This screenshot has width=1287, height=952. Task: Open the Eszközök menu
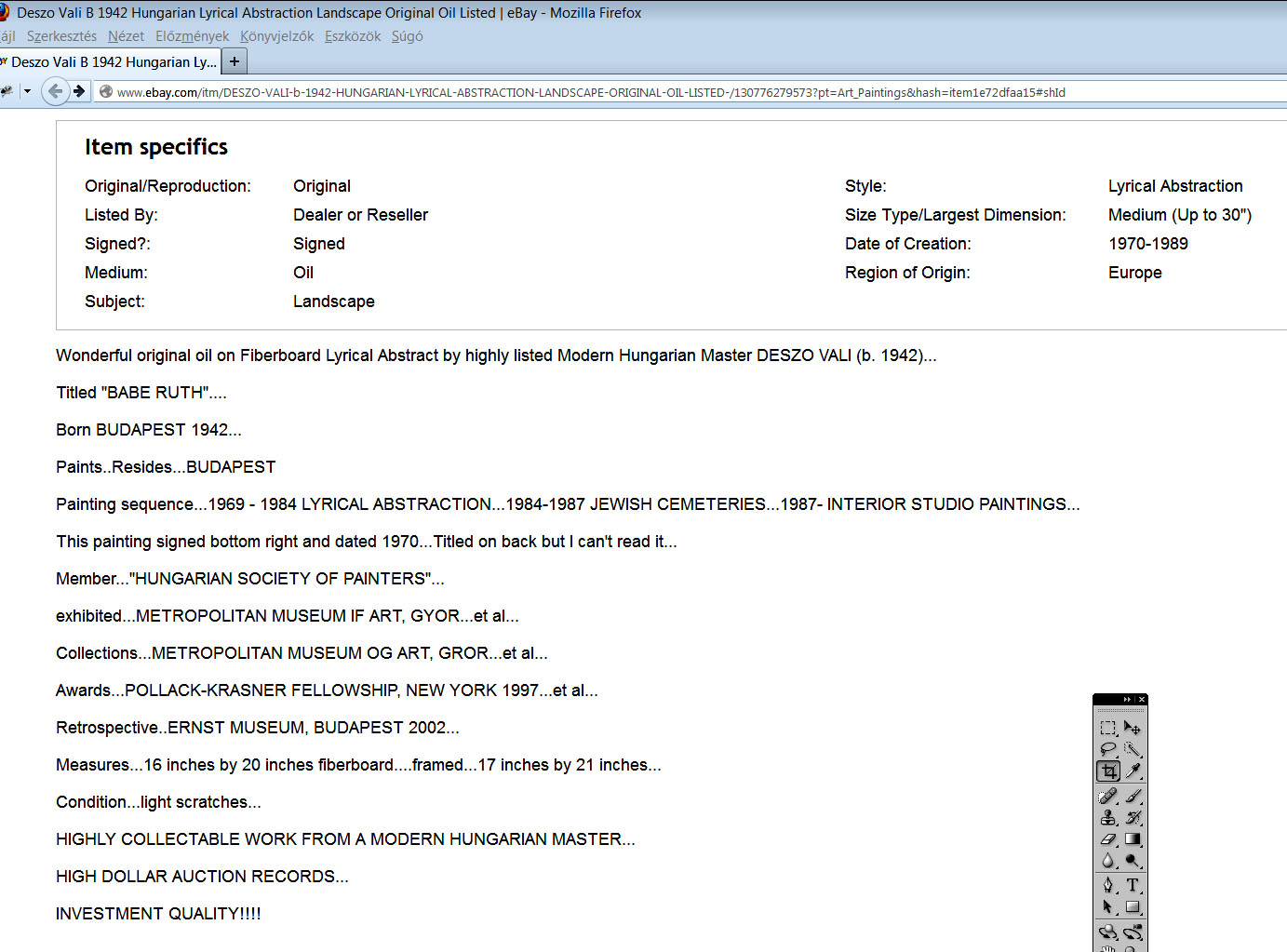pyautogui.click(x=353, y=36)
